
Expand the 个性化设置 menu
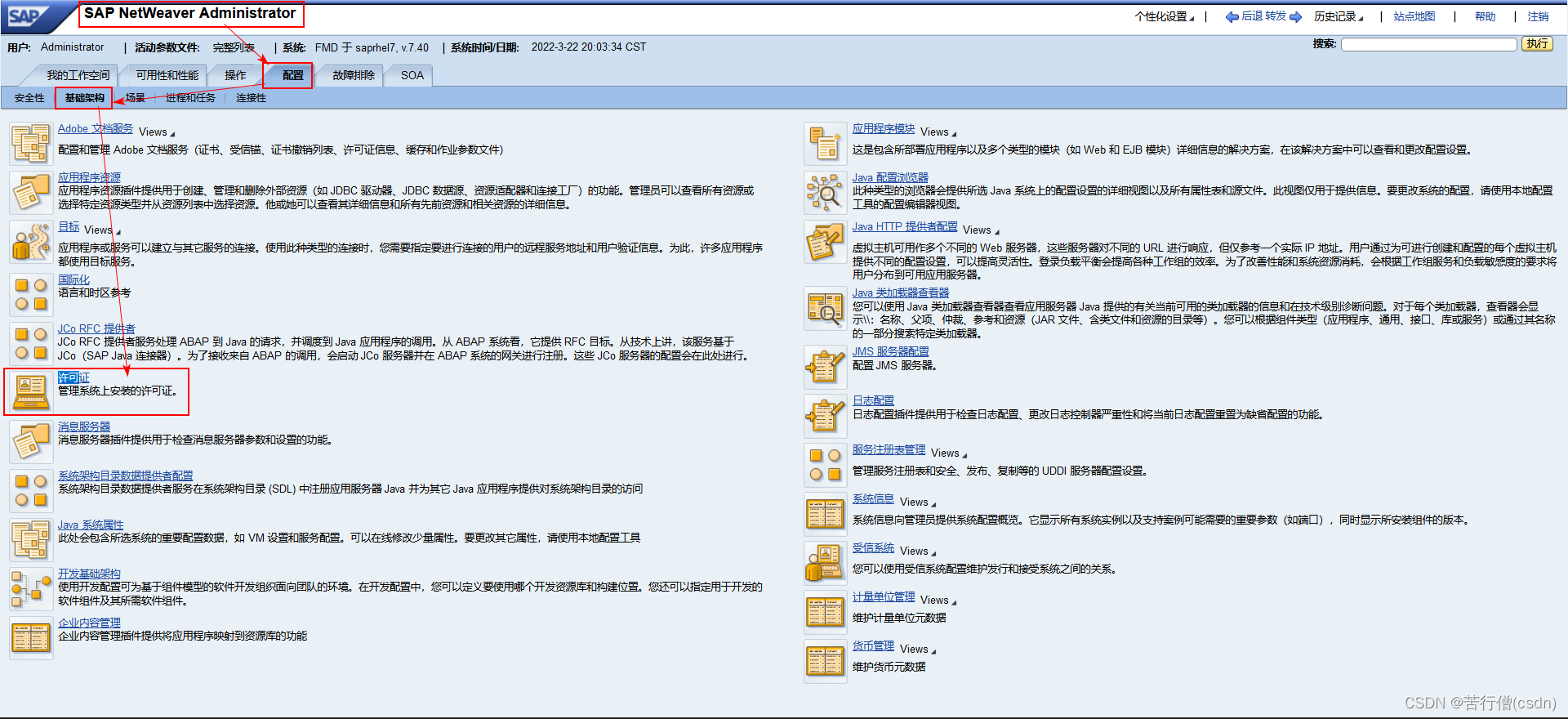1164,17
